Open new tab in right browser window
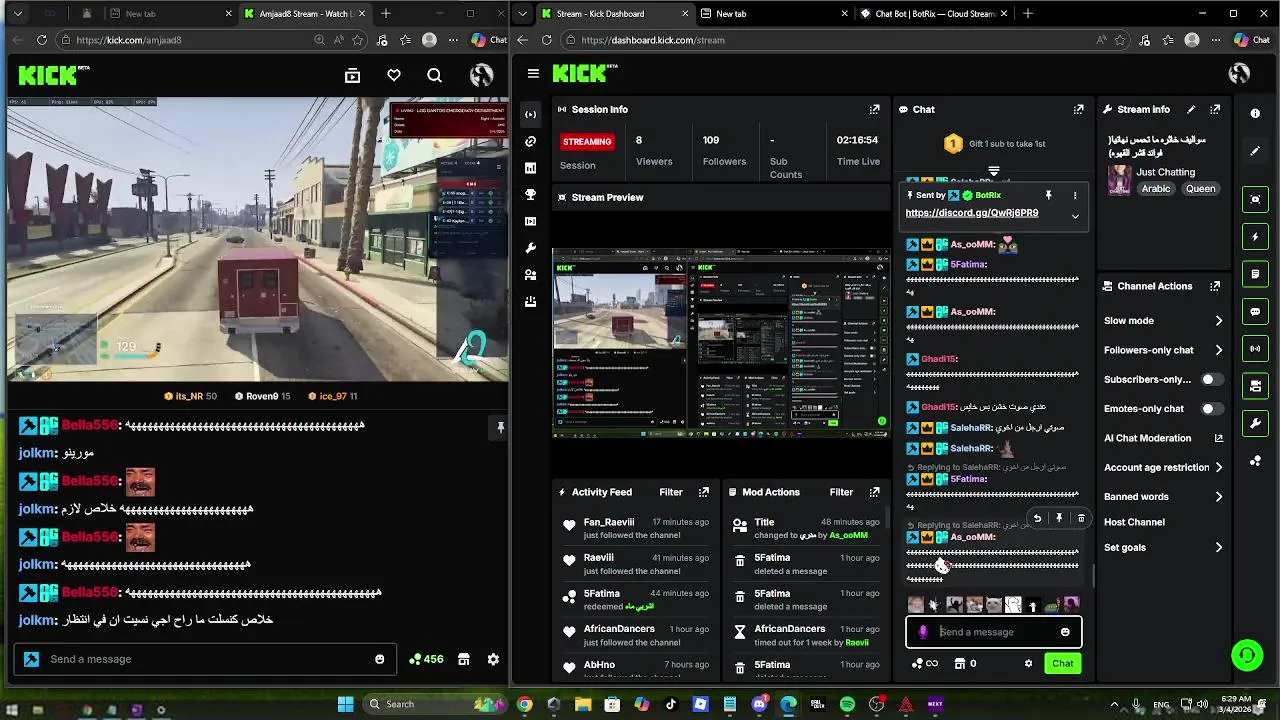This screenshot has height=720, width=1280. (x=1027, y=14)
